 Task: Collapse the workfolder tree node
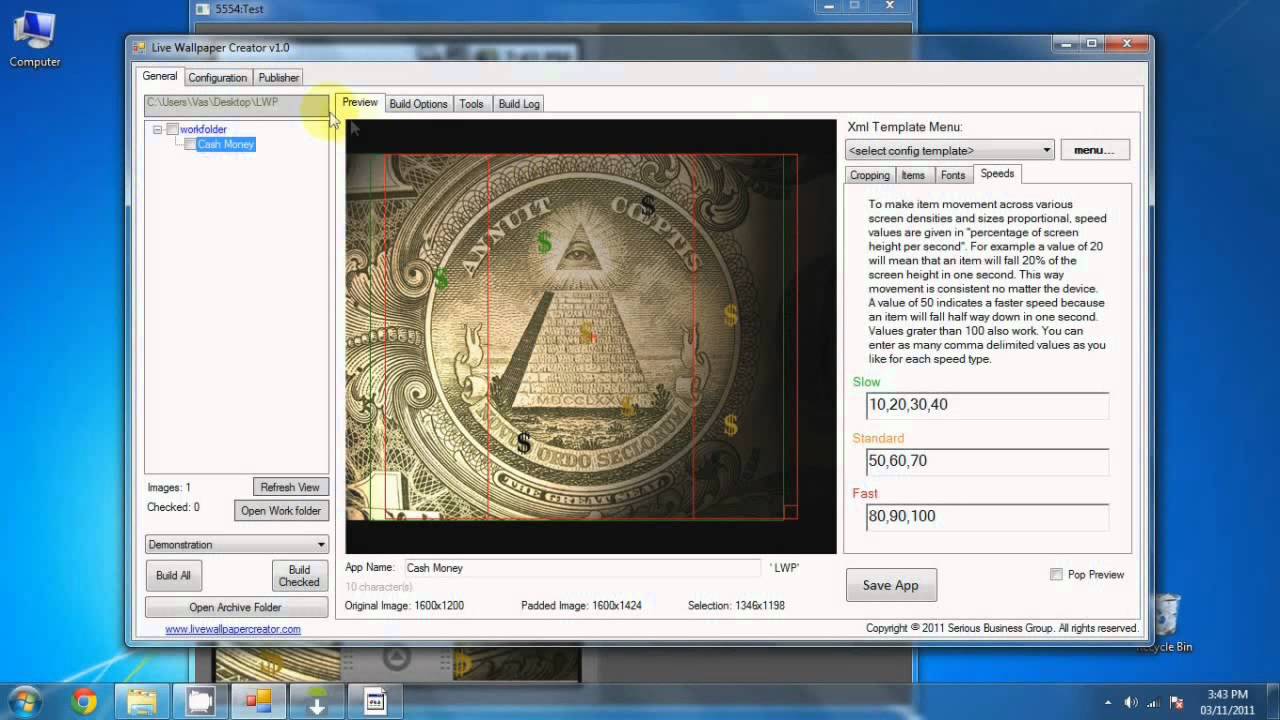tap(157, 129)
